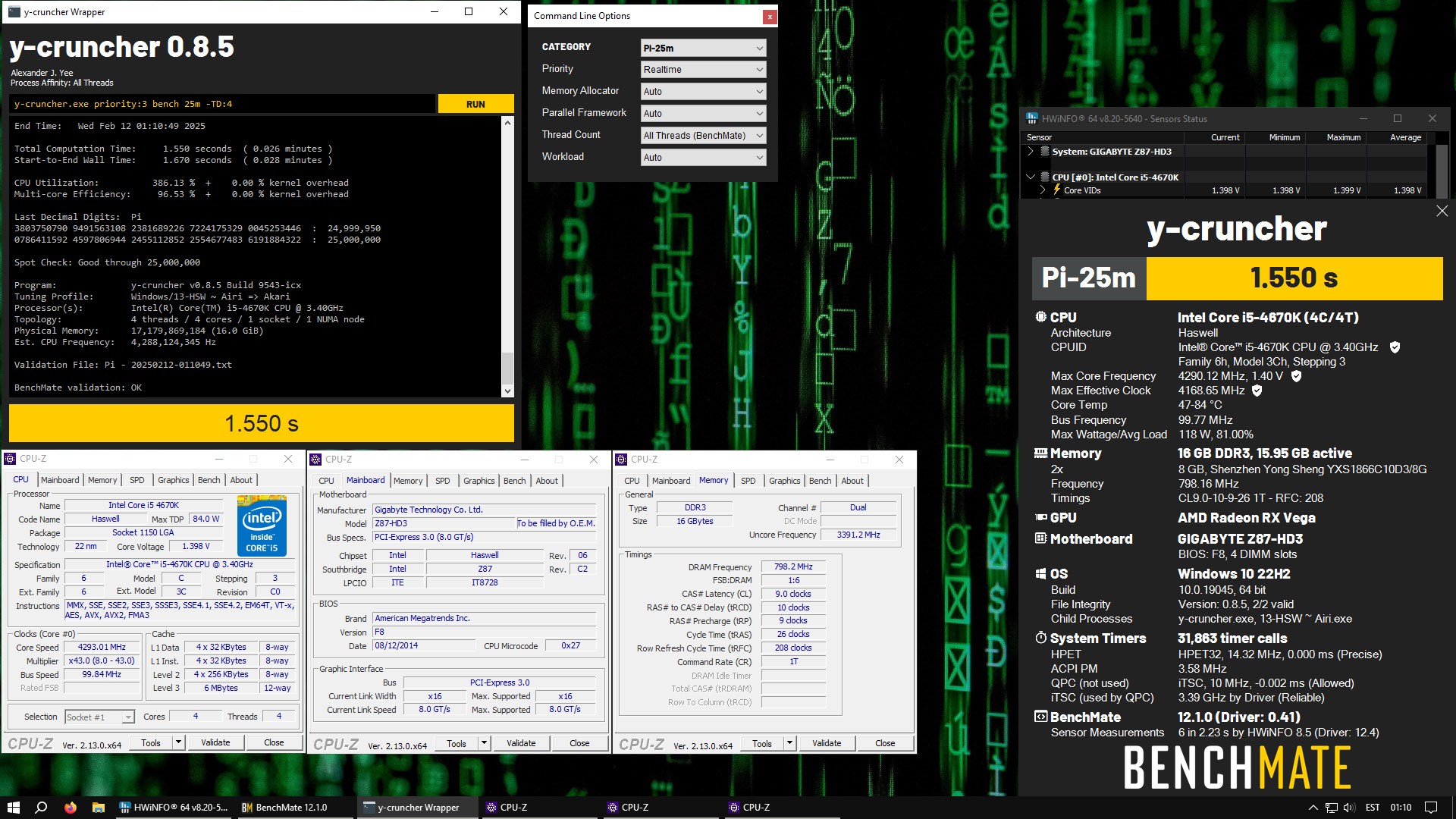Click the CPU chip icon in BenchMate result
Image resolution: width=1456 pixels, height=819 pixels.
click(x=1040, y=317)
